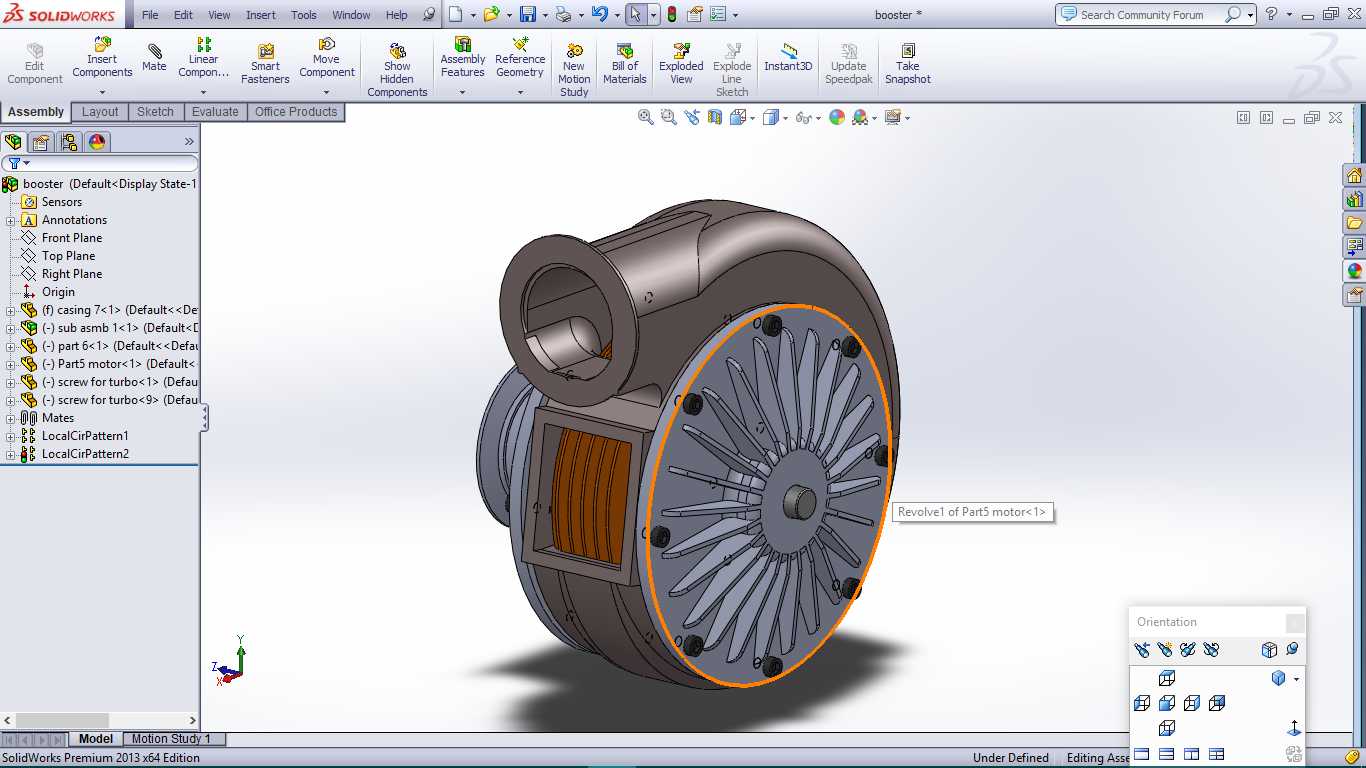Viewport: 1366px width, 768px height.
Task: Click Zoom to Fit icon
Action: point(646,117)
